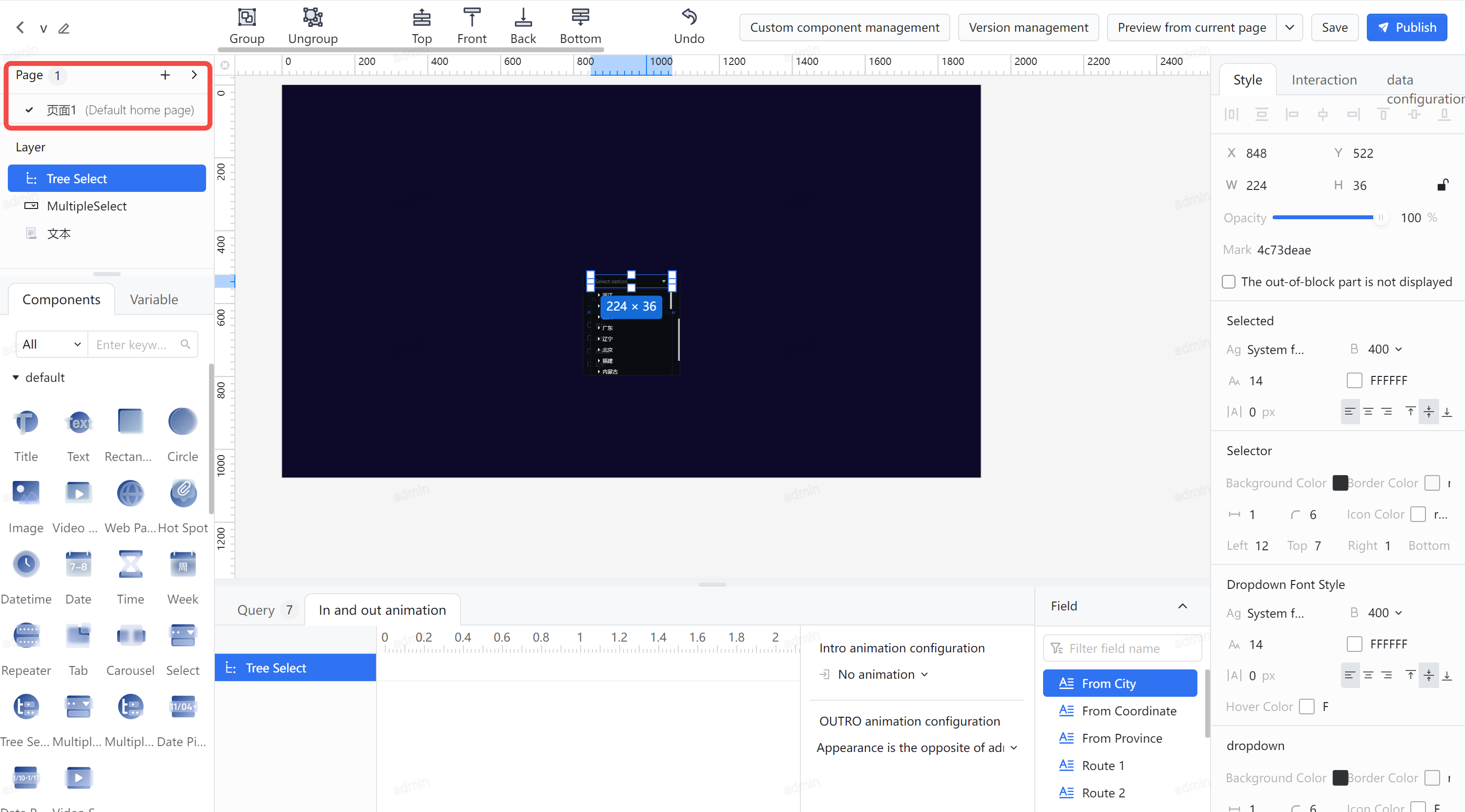The height and width of the screenshot is (812, 1465).
Task: Open Selector Background Color swatch
Action: [1339, 482]
